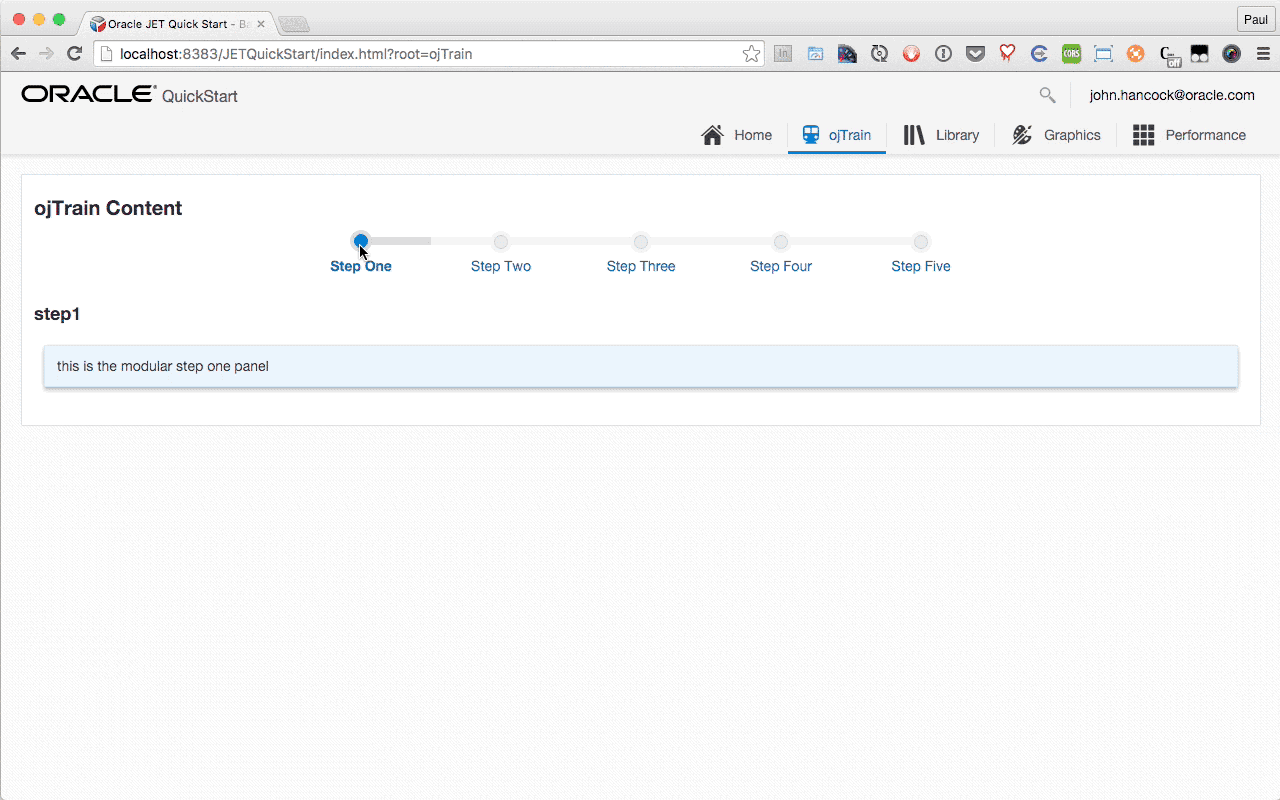Image resolution: width=1280 pixels, height=800 pixels.
Task: Open john.hancock@oracle.com user menu
Action: point(1172,95)
